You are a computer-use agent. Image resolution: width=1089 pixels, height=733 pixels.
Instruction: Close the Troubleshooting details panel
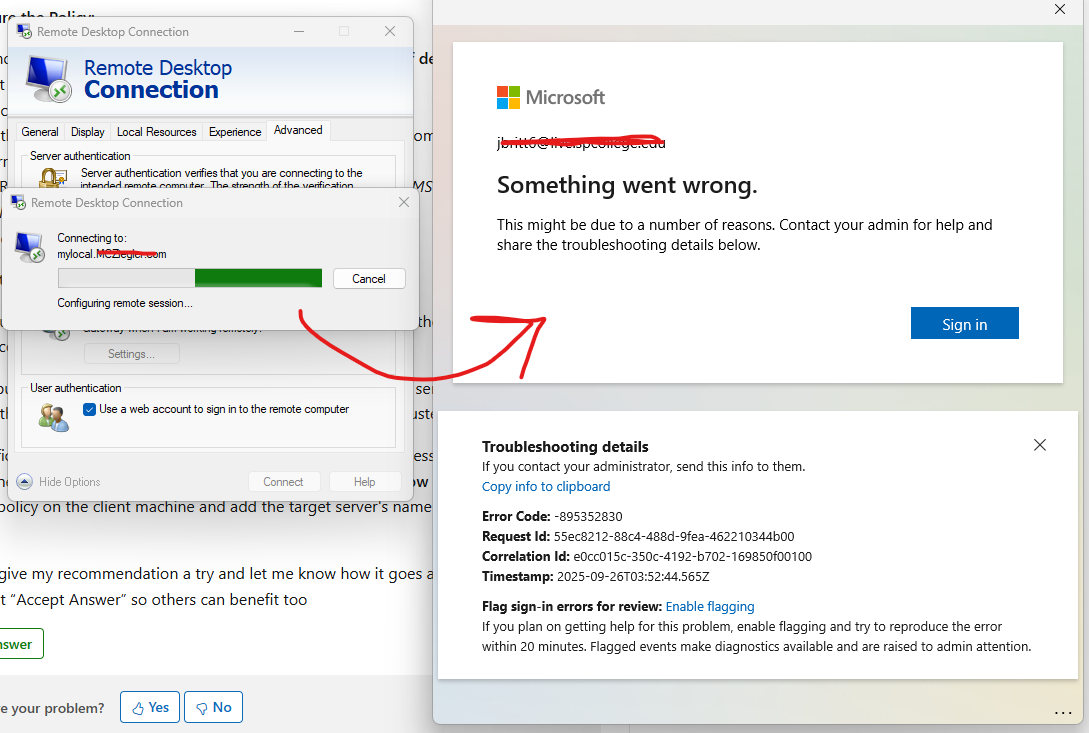coord(1039,445)
